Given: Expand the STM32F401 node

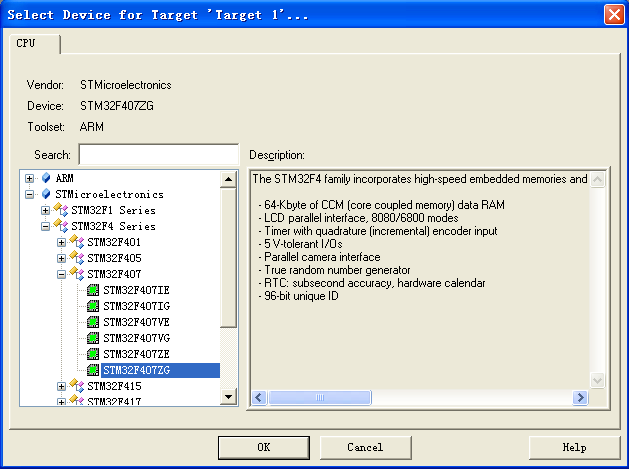Looking at the screenshot, I should (61, 242).
